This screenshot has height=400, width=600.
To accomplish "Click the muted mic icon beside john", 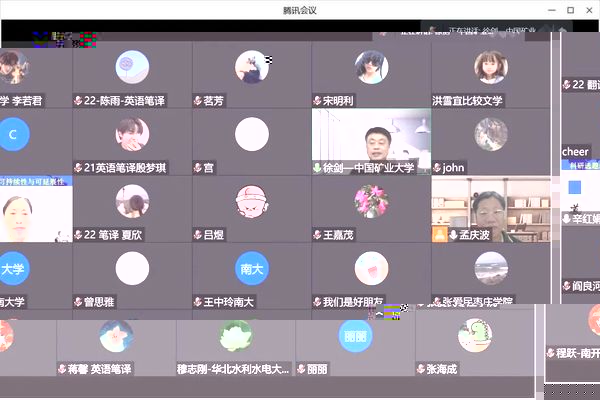I will [x=437, y=168].
